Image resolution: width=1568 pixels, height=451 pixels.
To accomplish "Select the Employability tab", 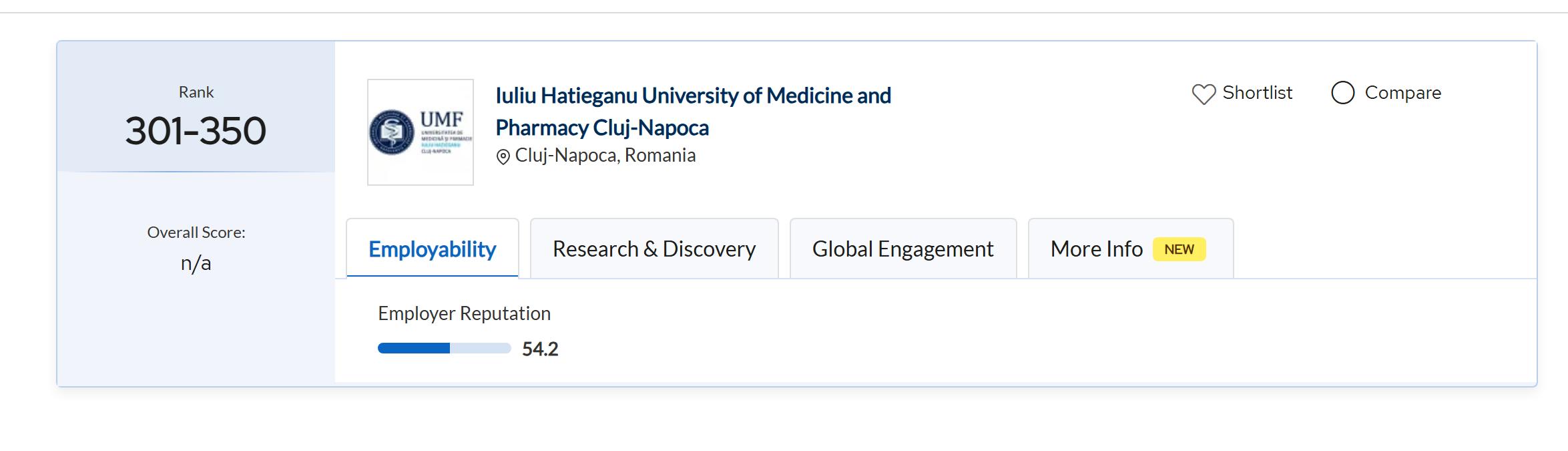I will click(432, 249).
